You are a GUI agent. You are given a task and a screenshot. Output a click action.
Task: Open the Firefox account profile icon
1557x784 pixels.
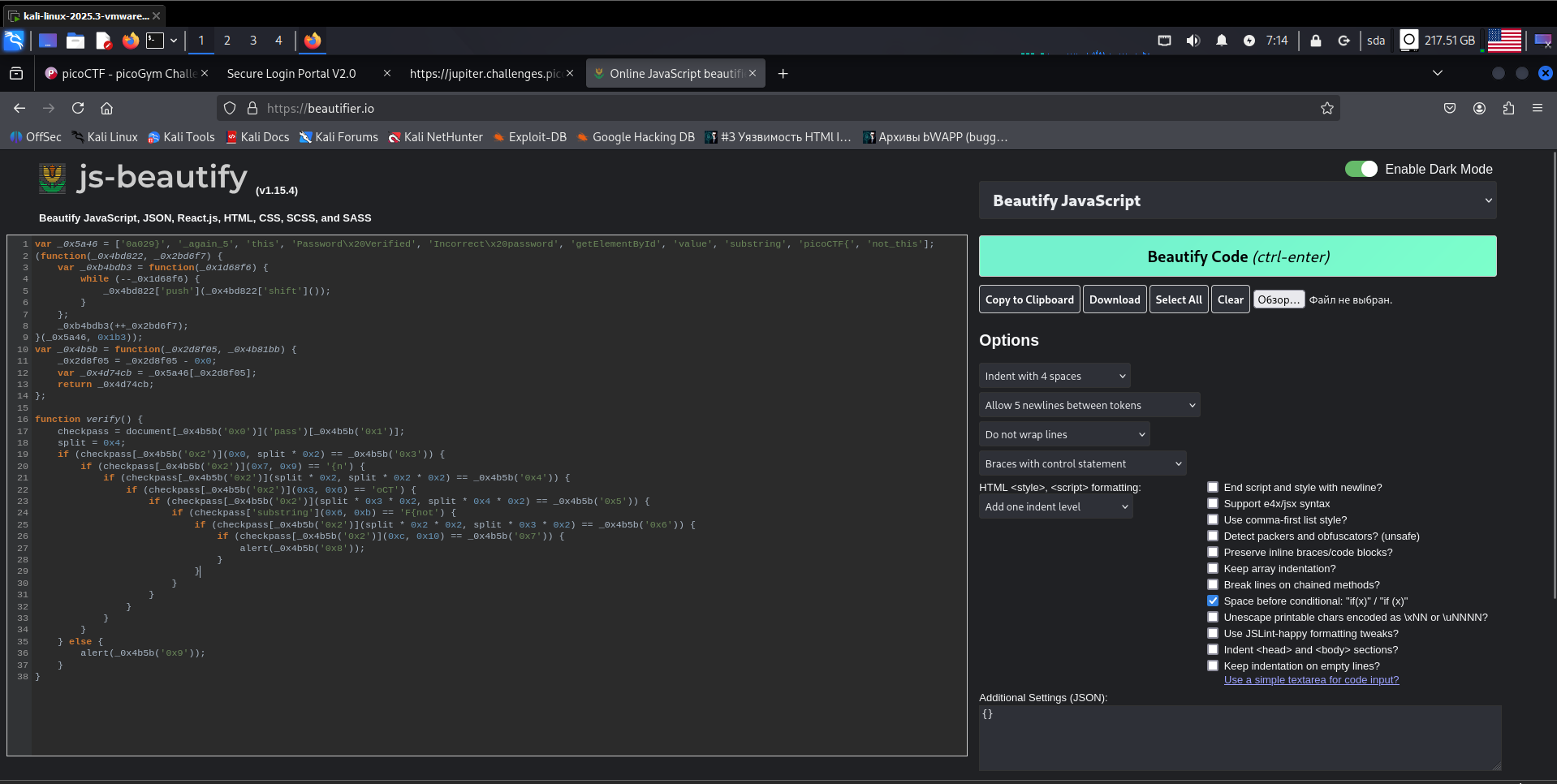(1479, 108)
